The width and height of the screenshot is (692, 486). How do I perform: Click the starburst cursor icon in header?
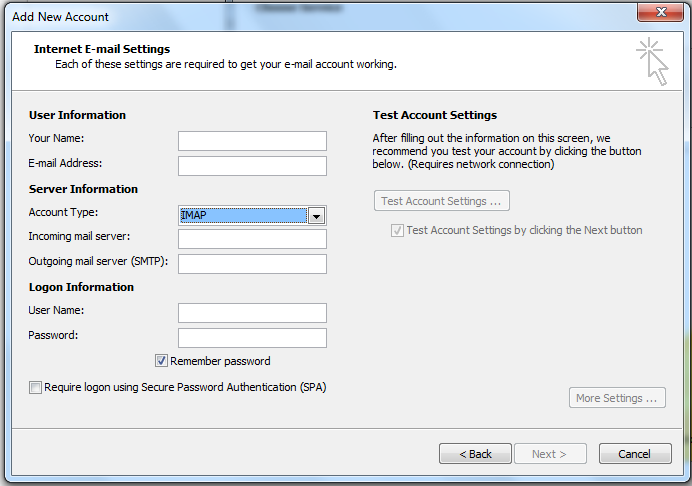tap(652, 60)
